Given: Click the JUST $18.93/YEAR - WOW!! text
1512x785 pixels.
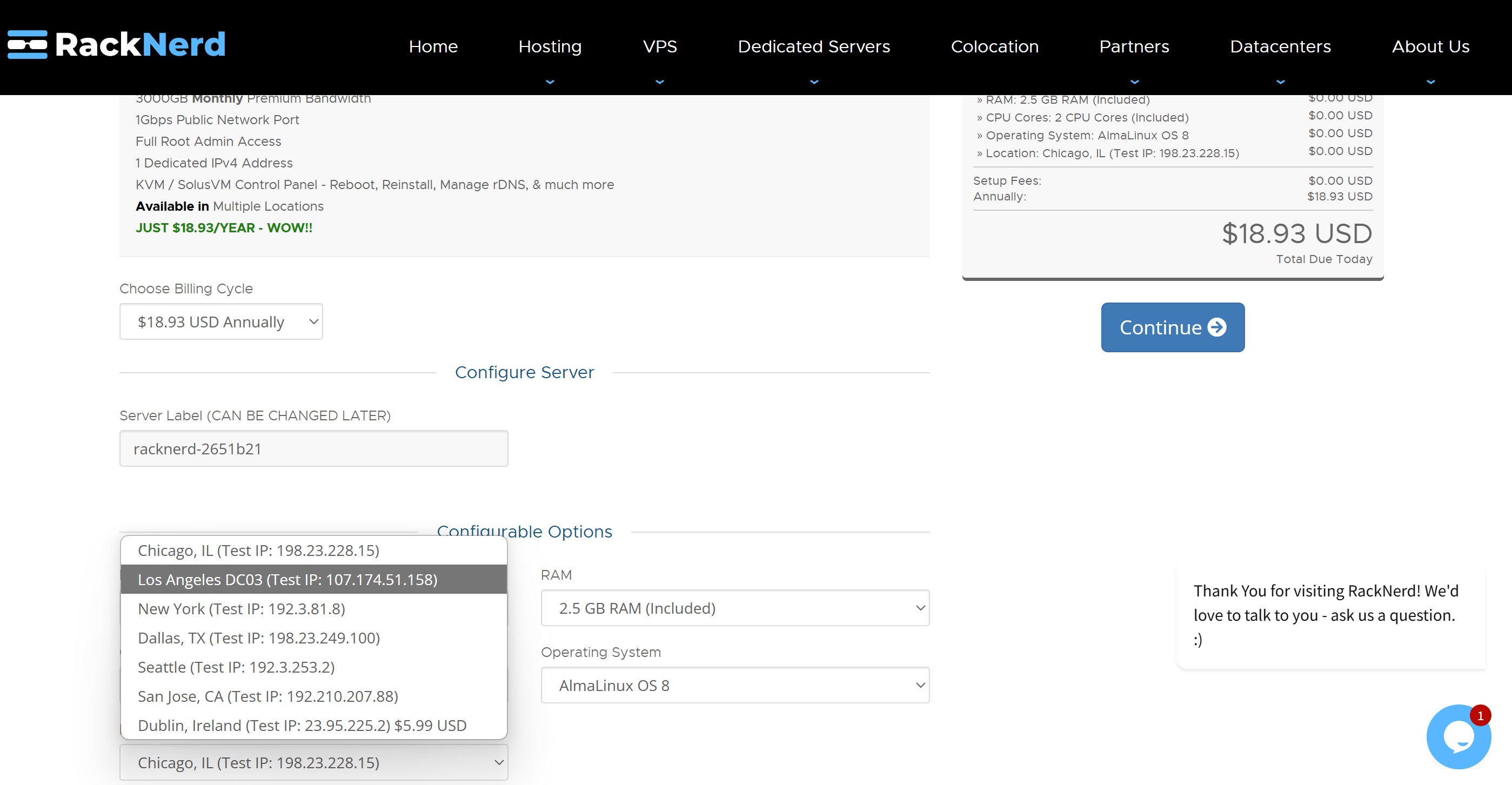Looking at the screenshot, I should click(x=224, y=227).
